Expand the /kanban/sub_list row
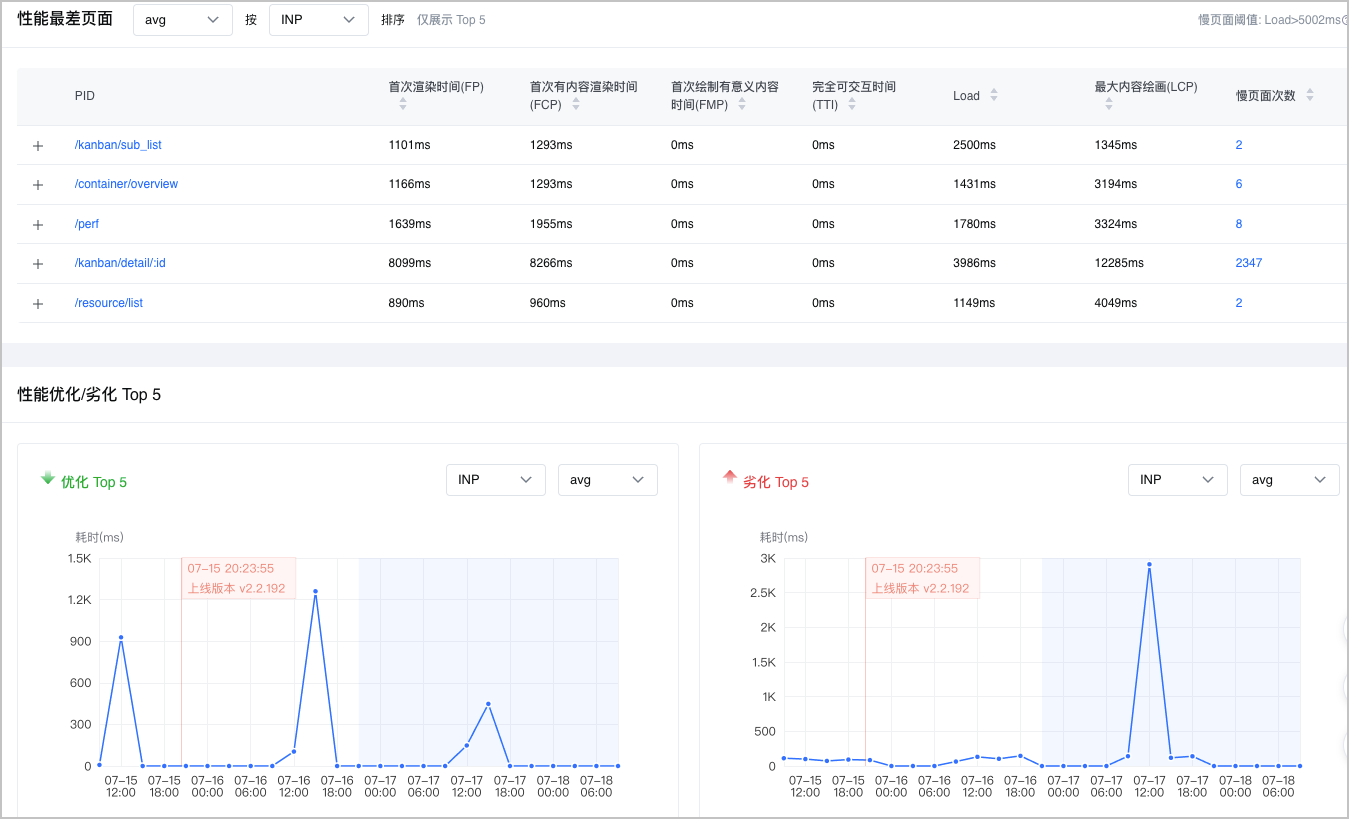The width and height of the screenshot is (1349, 819). click(38, 146)
